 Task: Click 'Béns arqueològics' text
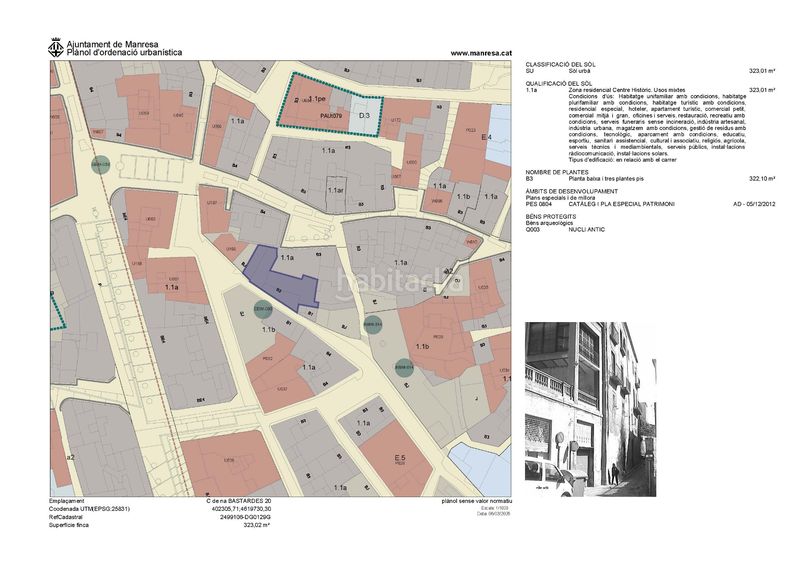(x=547, y=223)
